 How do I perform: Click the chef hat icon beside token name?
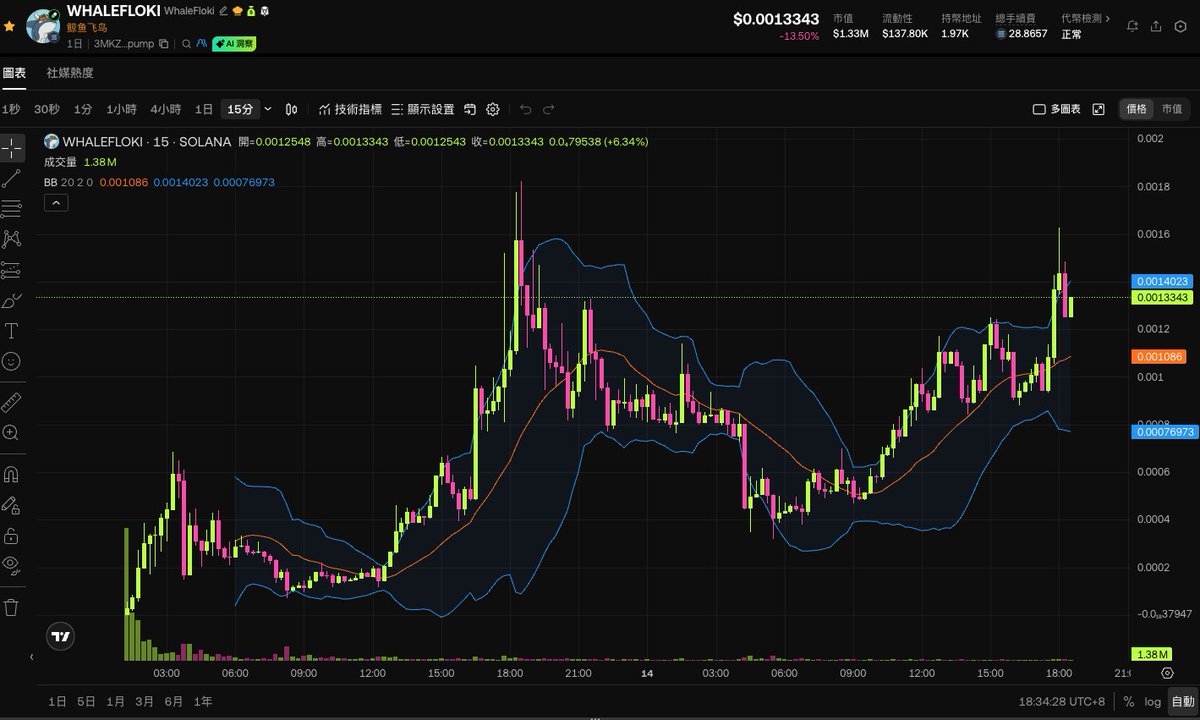point(237,10)
